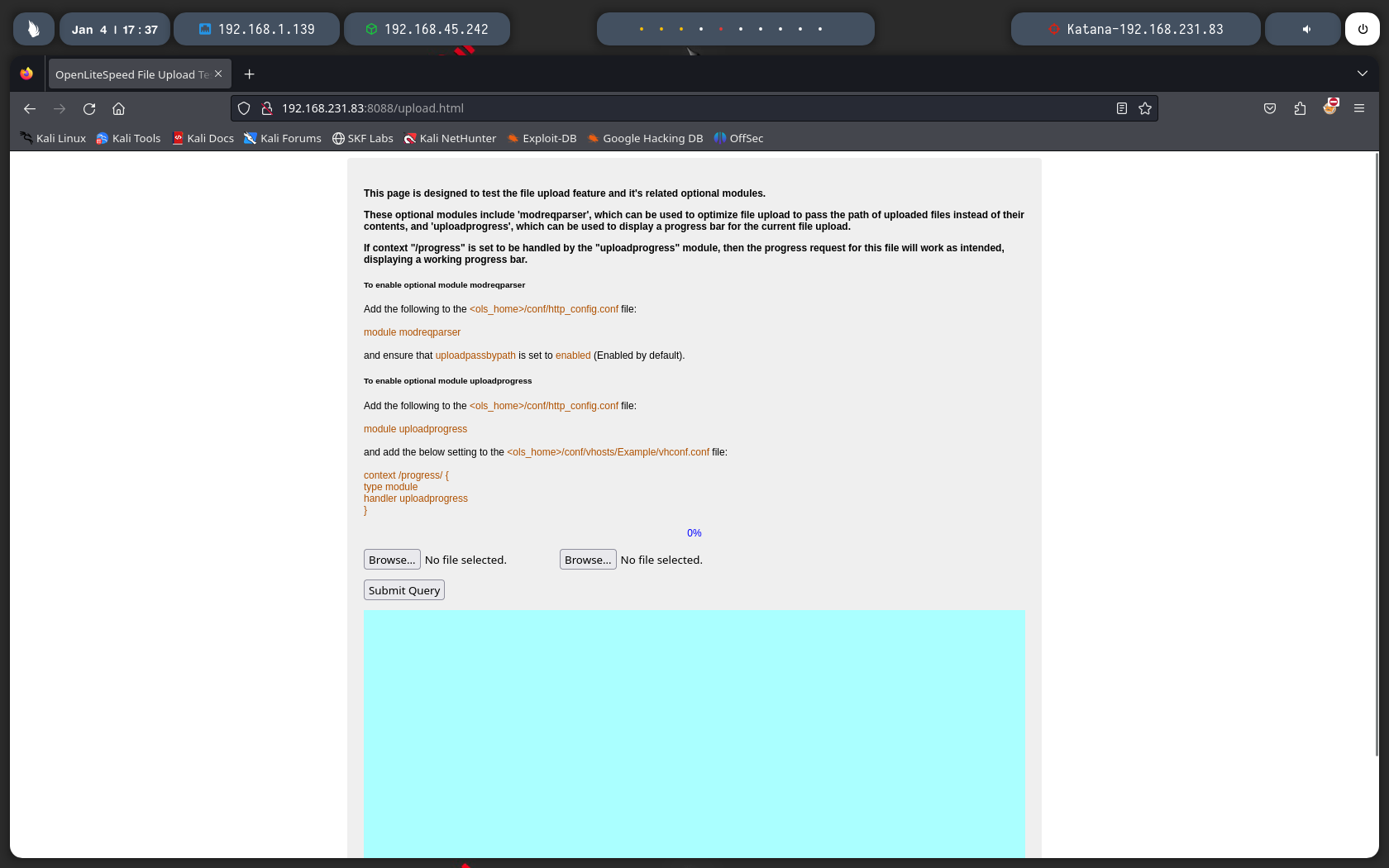Image resolution: width=1389 pixels, height=868 pixels.
Task: Open the extensions puzzle icon
Action: coord(1300,108)
